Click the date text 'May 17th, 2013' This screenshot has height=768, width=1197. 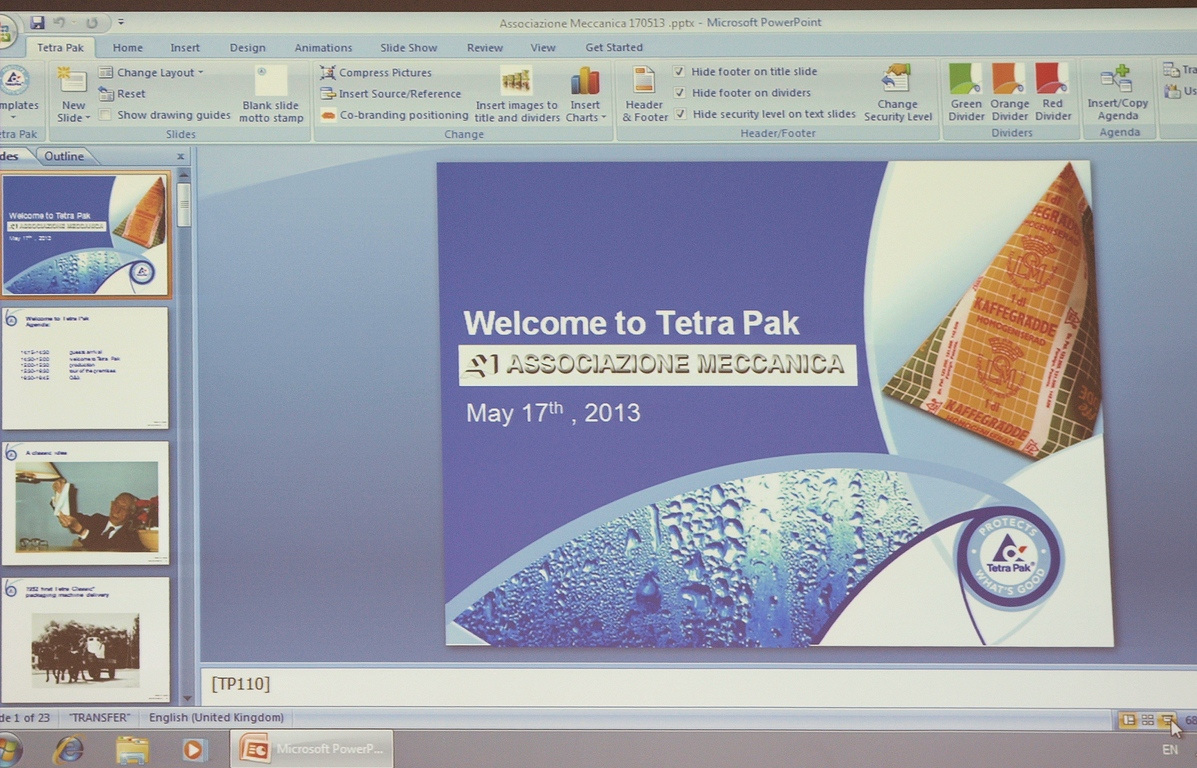pyautogui.click(x=553, y=413)
